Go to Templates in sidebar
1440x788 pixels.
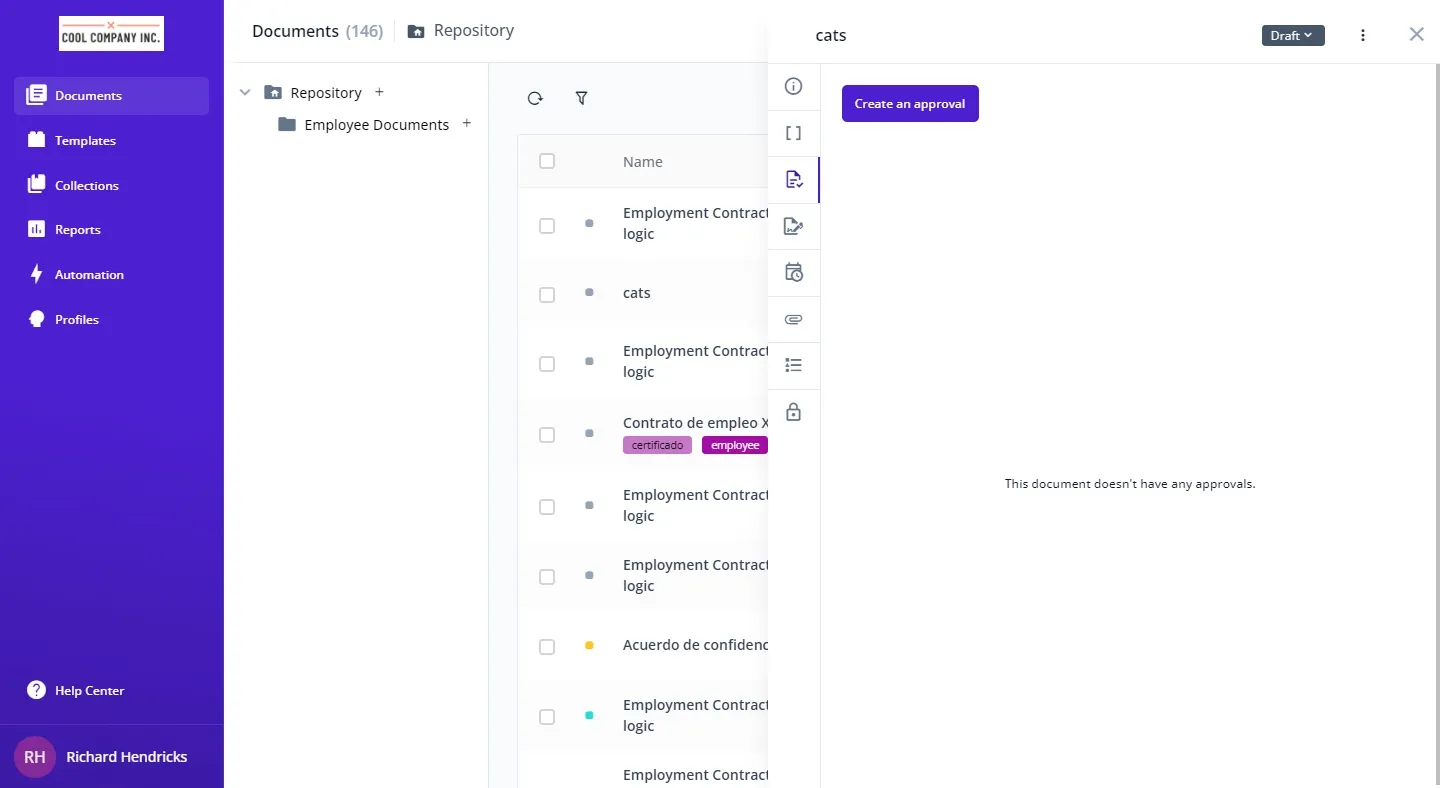85,141
